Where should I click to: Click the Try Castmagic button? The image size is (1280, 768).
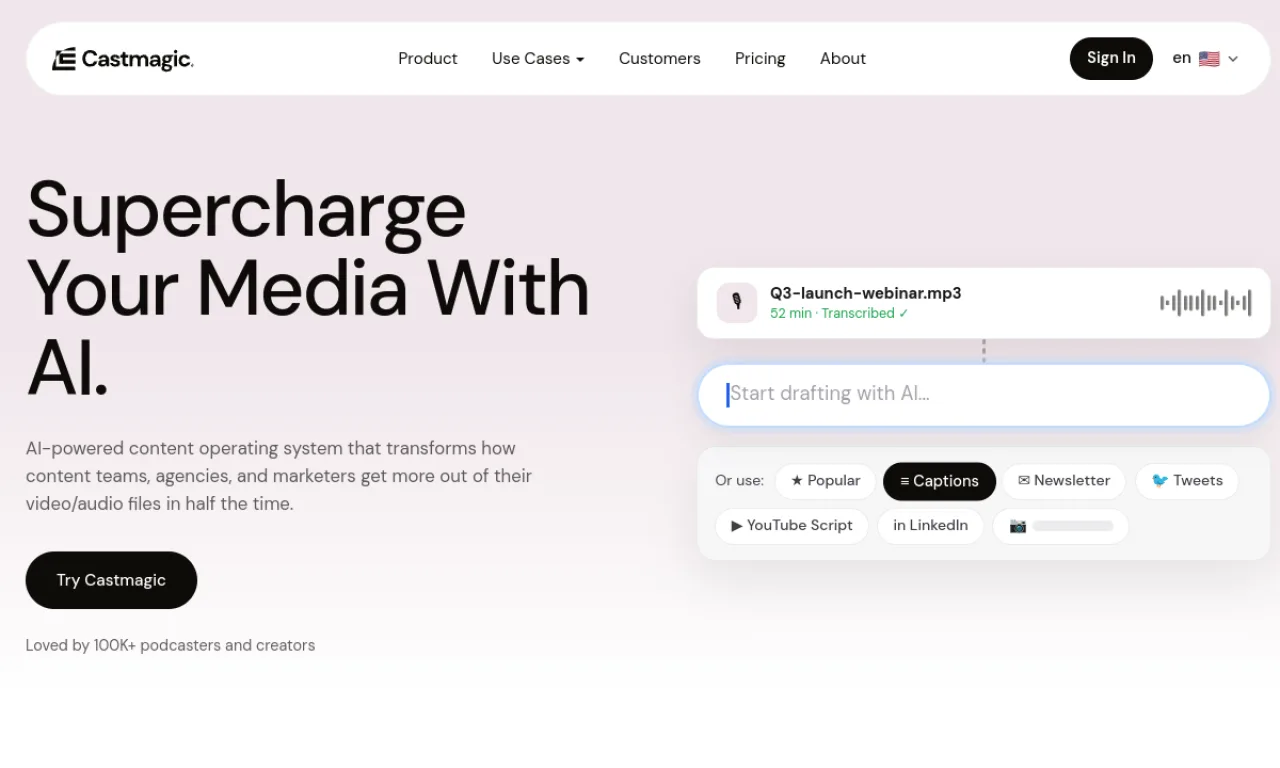(111, 580)
